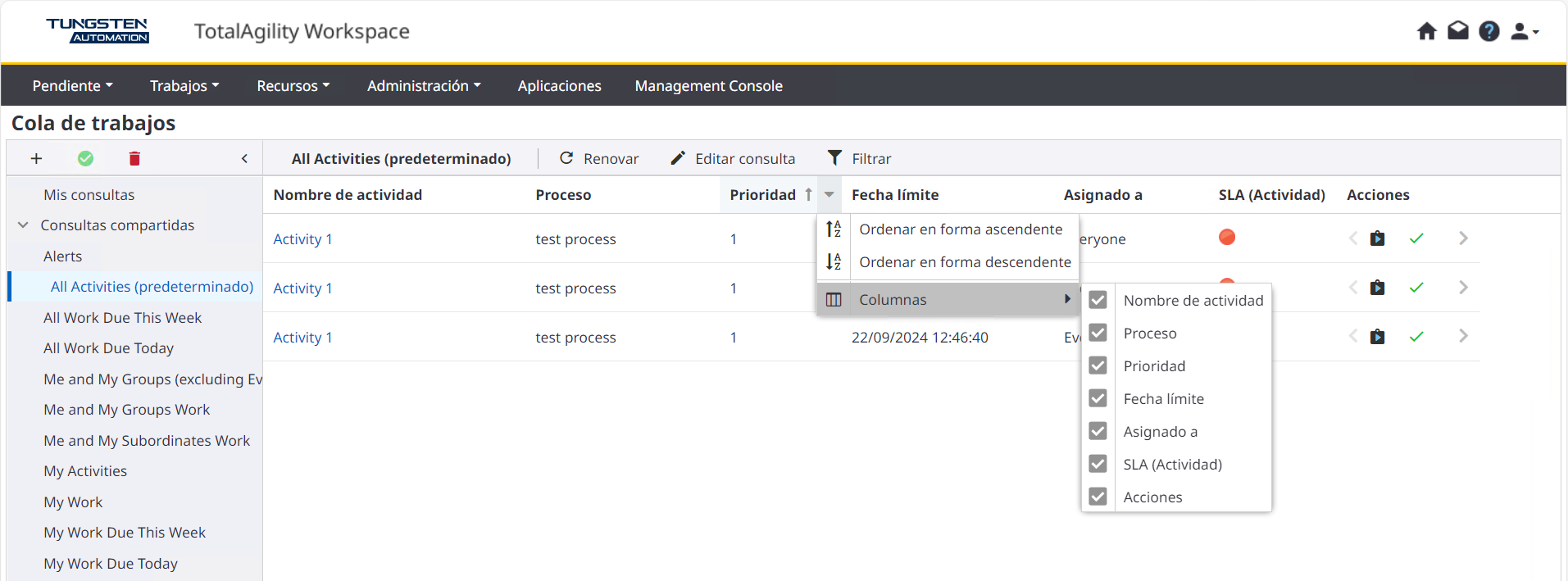The image size is (1568, 581).
Task: Click the Renovar refresh button
Action: 599,158
